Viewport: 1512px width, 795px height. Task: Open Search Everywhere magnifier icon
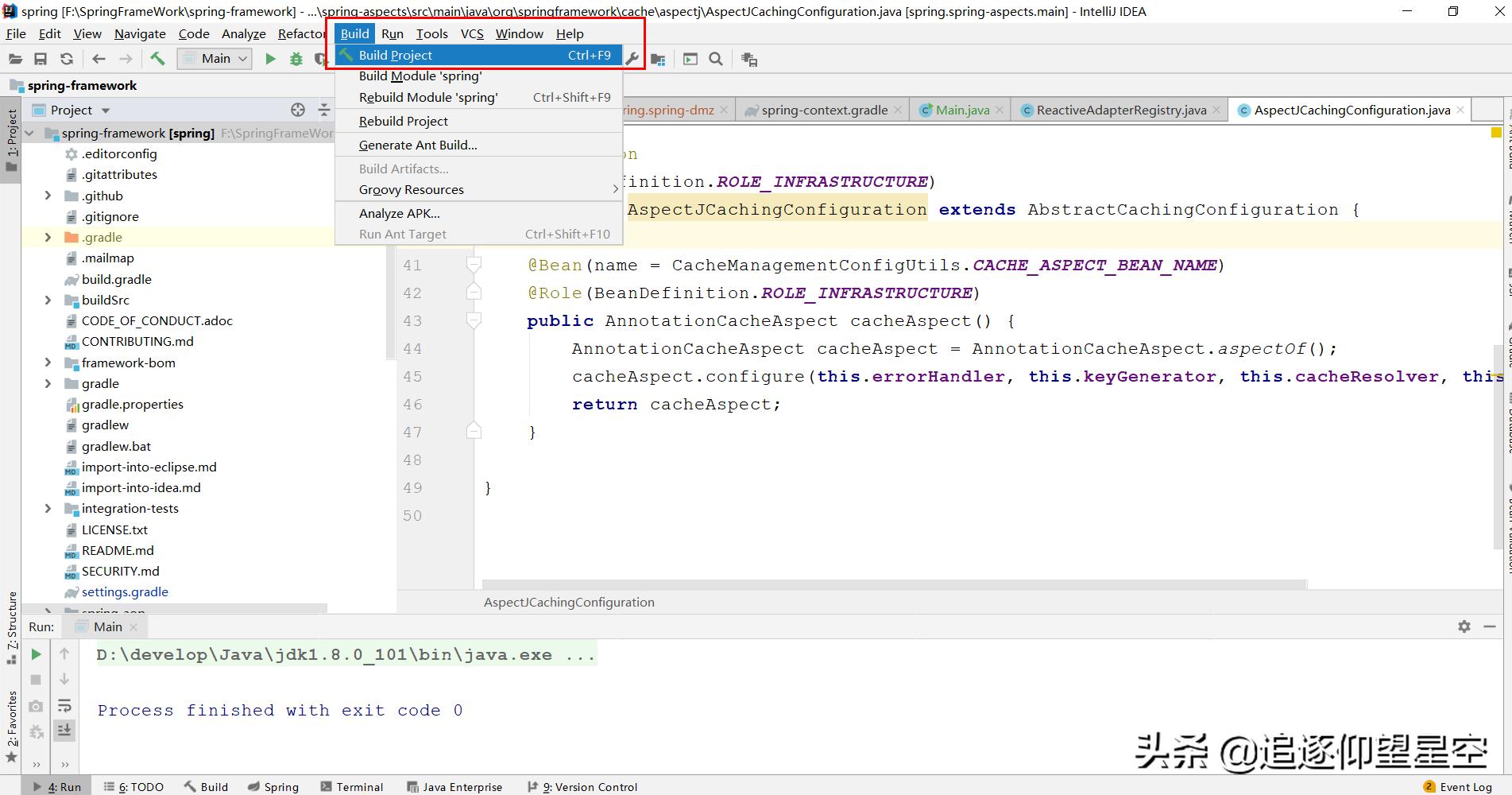pyautogui.click(x=716, y=59)
